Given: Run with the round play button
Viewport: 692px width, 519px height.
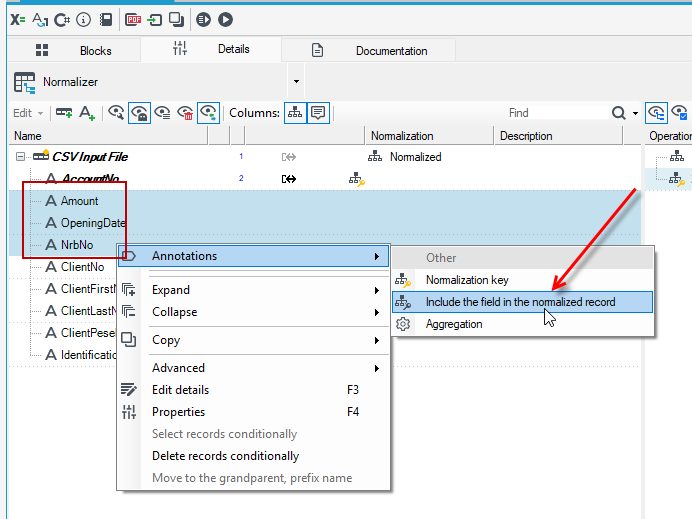Looking at the screenshot, I should 226,20.
